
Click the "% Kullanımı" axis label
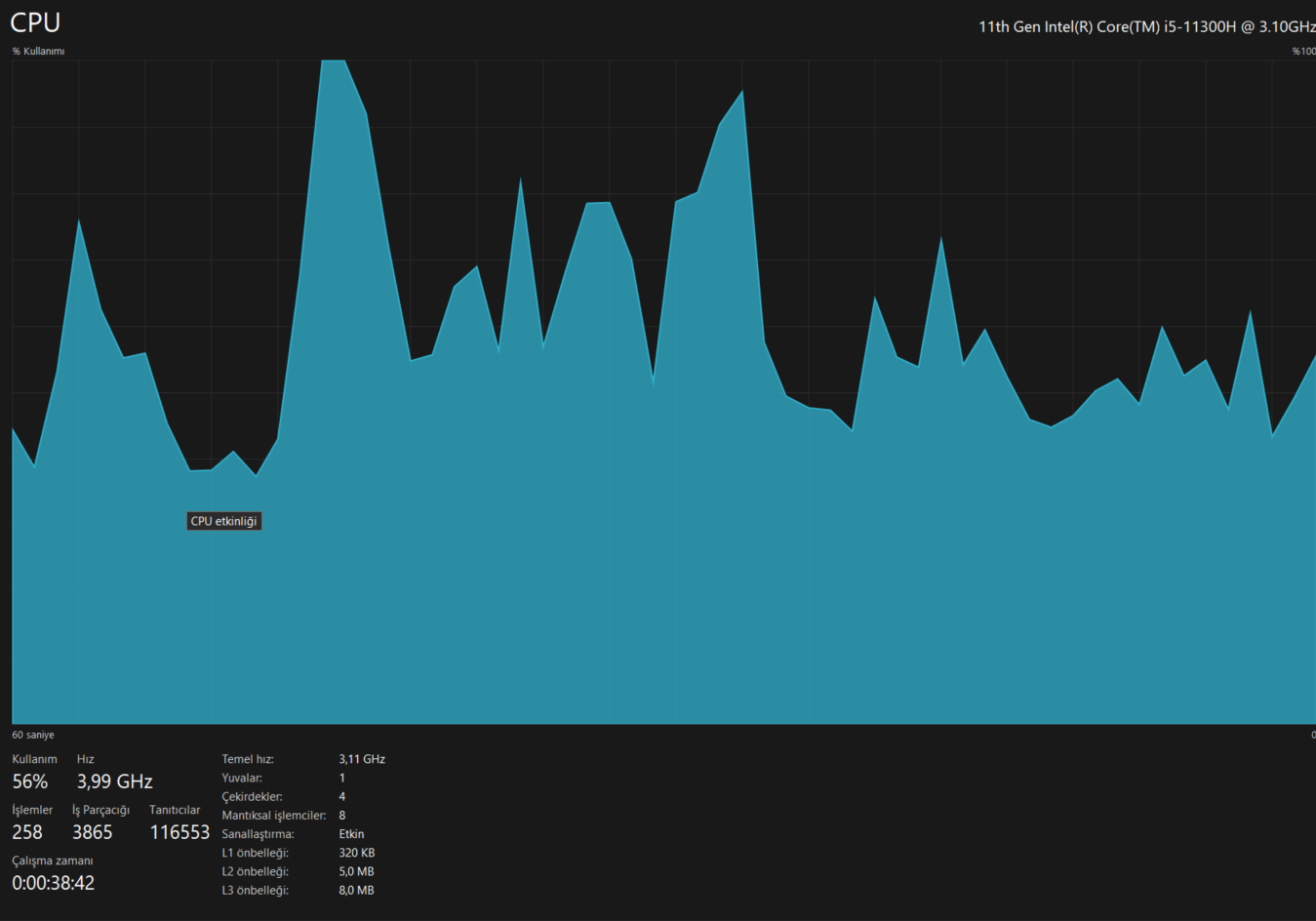point(38,51)
